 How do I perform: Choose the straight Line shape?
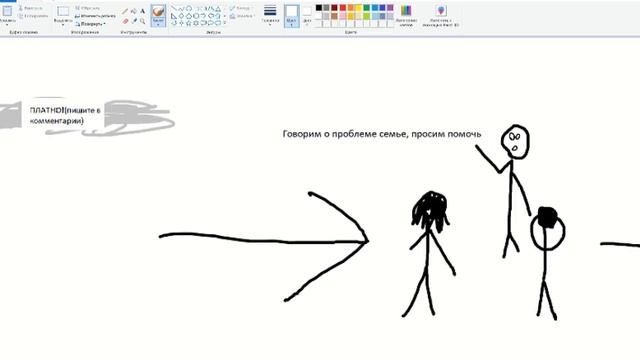[173, 8]
